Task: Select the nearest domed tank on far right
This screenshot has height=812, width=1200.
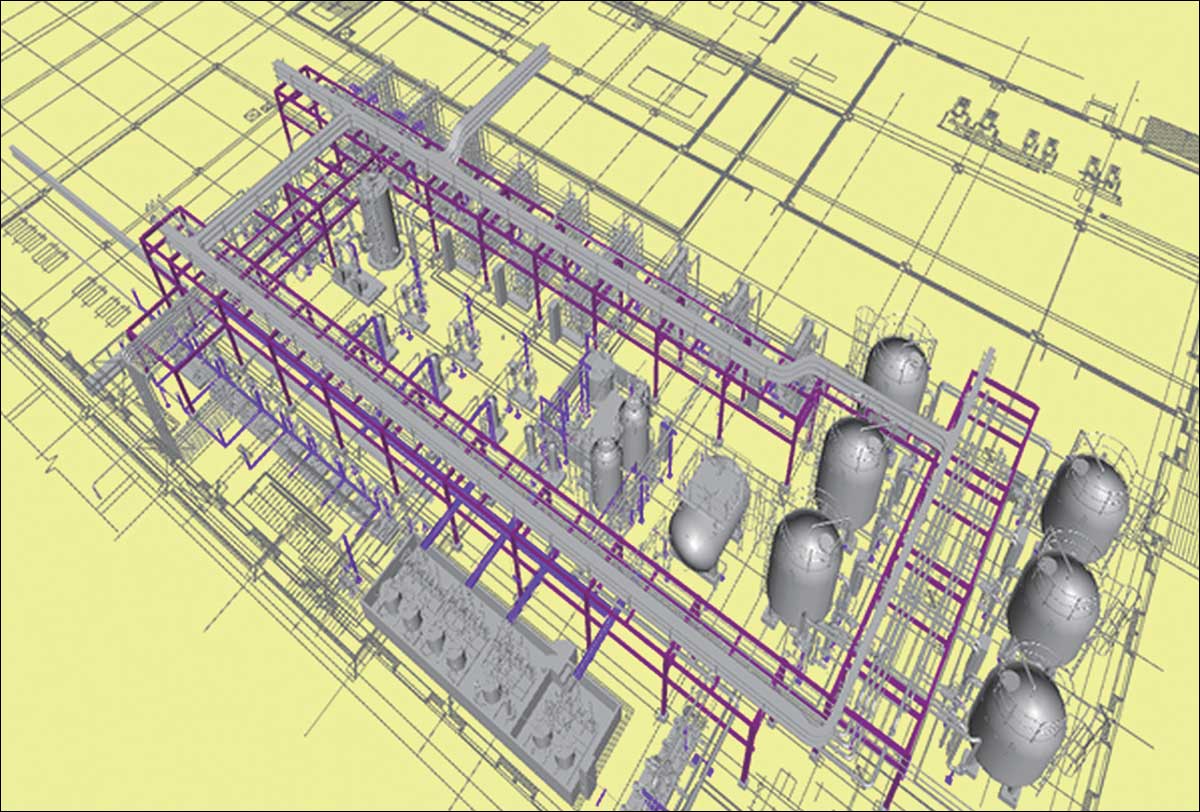Action: click(x=1018, y=720)
